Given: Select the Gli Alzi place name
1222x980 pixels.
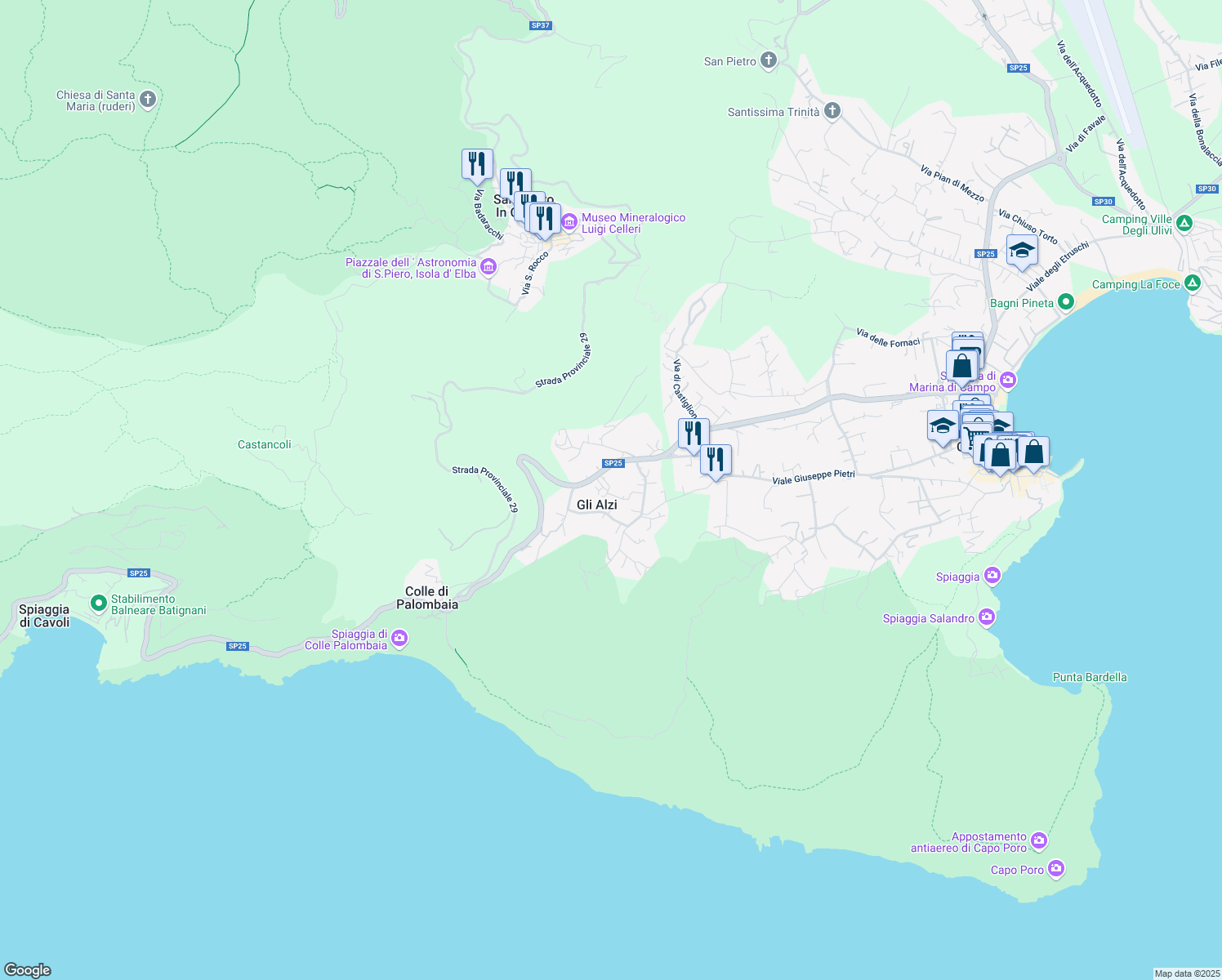Looking at the screenshot, I should 597,505.
